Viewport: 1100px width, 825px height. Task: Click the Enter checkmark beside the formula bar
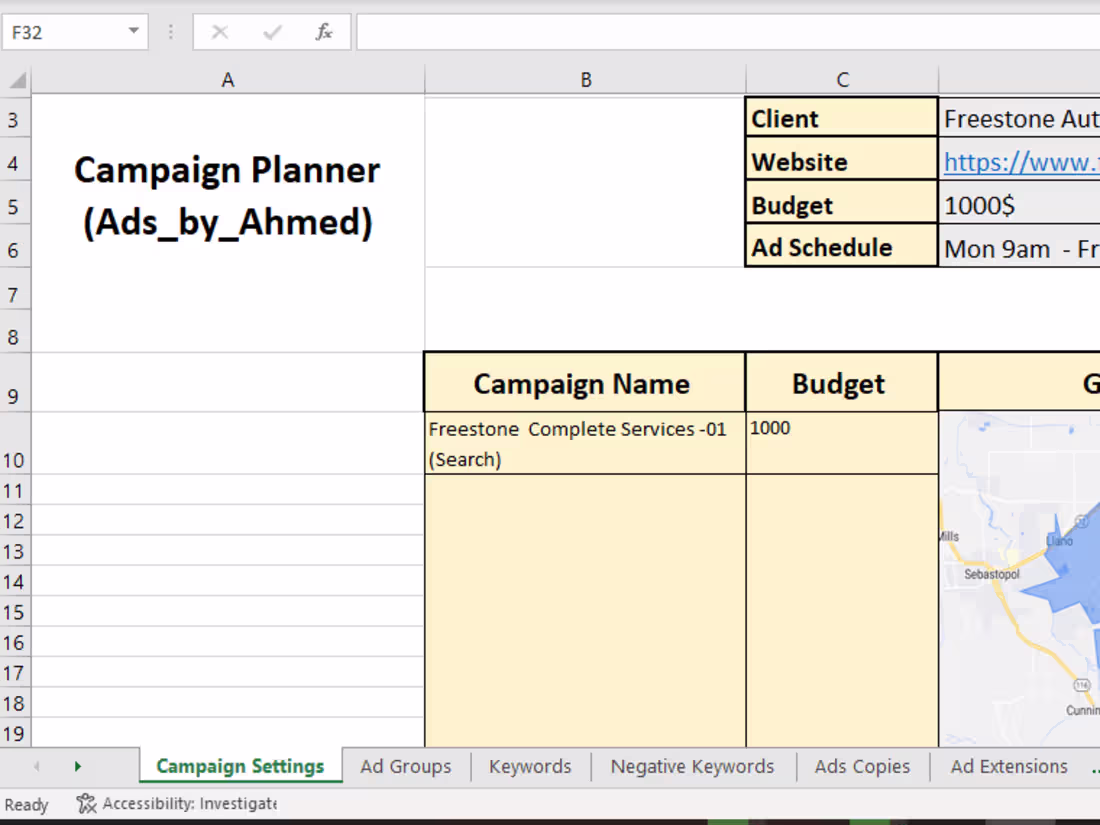271,31
